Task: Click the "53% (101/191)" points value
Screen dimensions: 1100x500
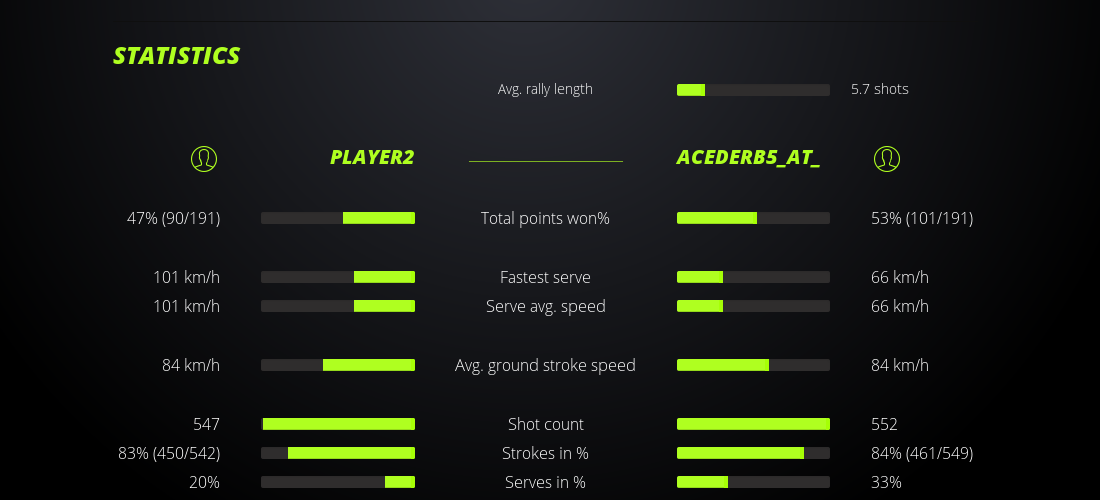Action: 922,218
